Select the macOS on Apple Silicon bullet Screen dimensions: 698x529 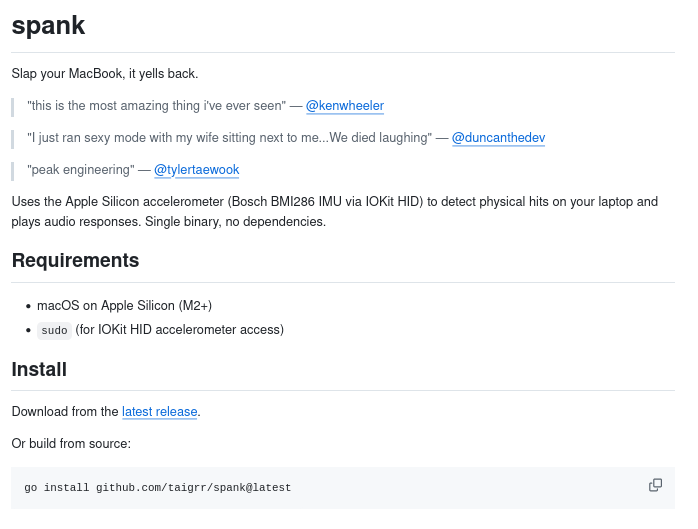(x=124, y=305)
